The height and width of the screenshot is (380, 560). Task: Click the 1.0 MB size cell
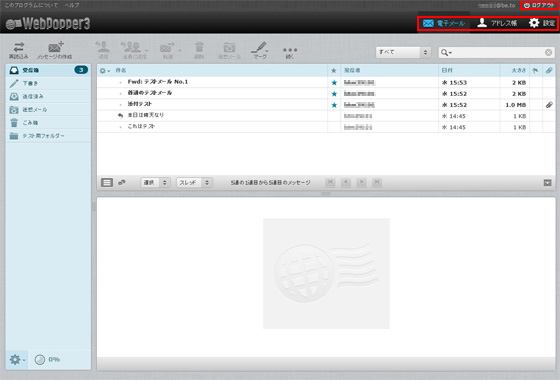coord(515,105)
